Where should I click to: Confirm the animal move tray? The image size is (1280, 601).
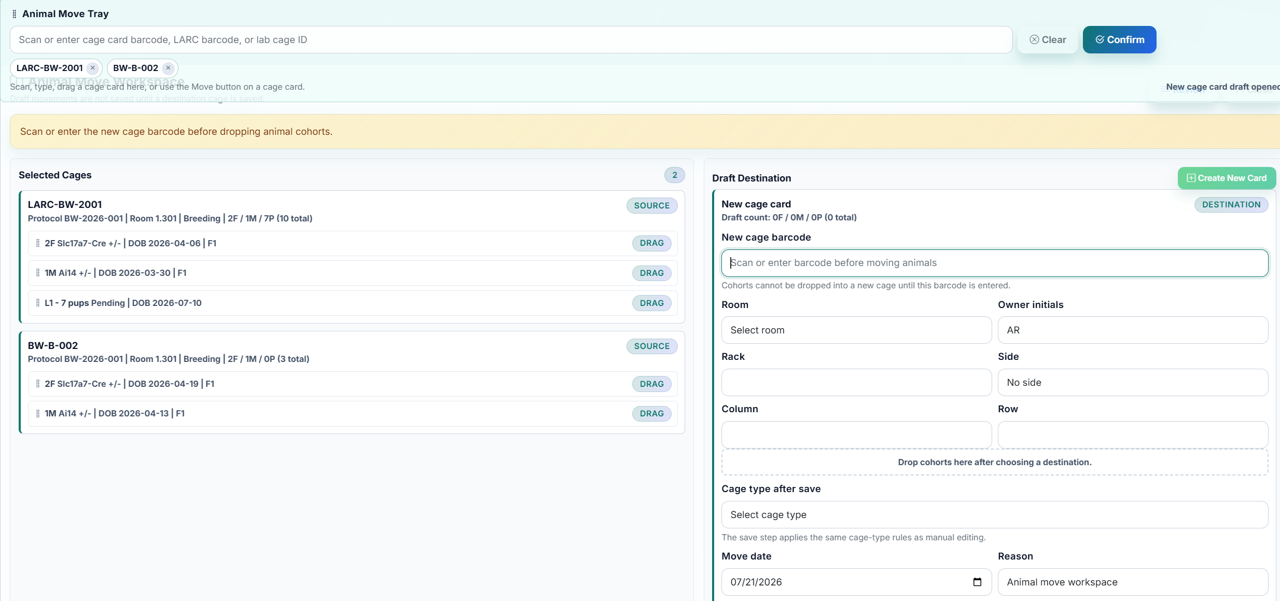click(x=1119, y=40)
